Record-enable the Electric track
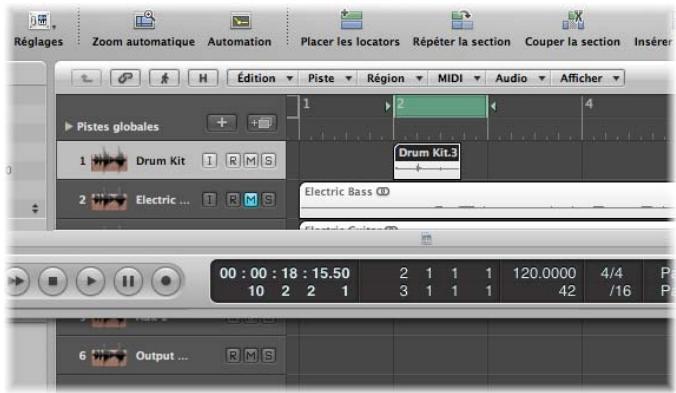 [233, 200]
